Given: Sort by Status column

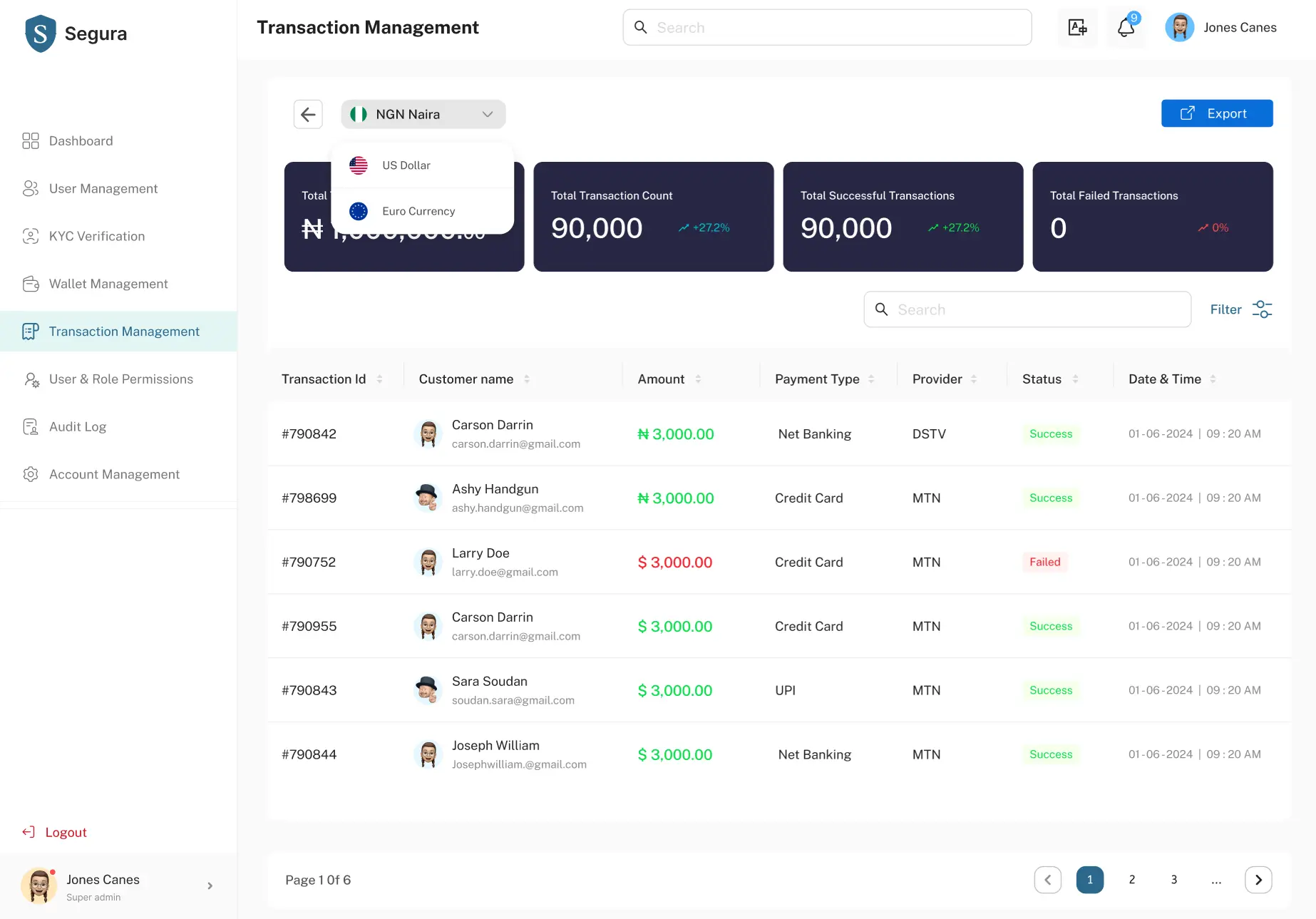Looking at the screenshot, I should click(1075, 379).
